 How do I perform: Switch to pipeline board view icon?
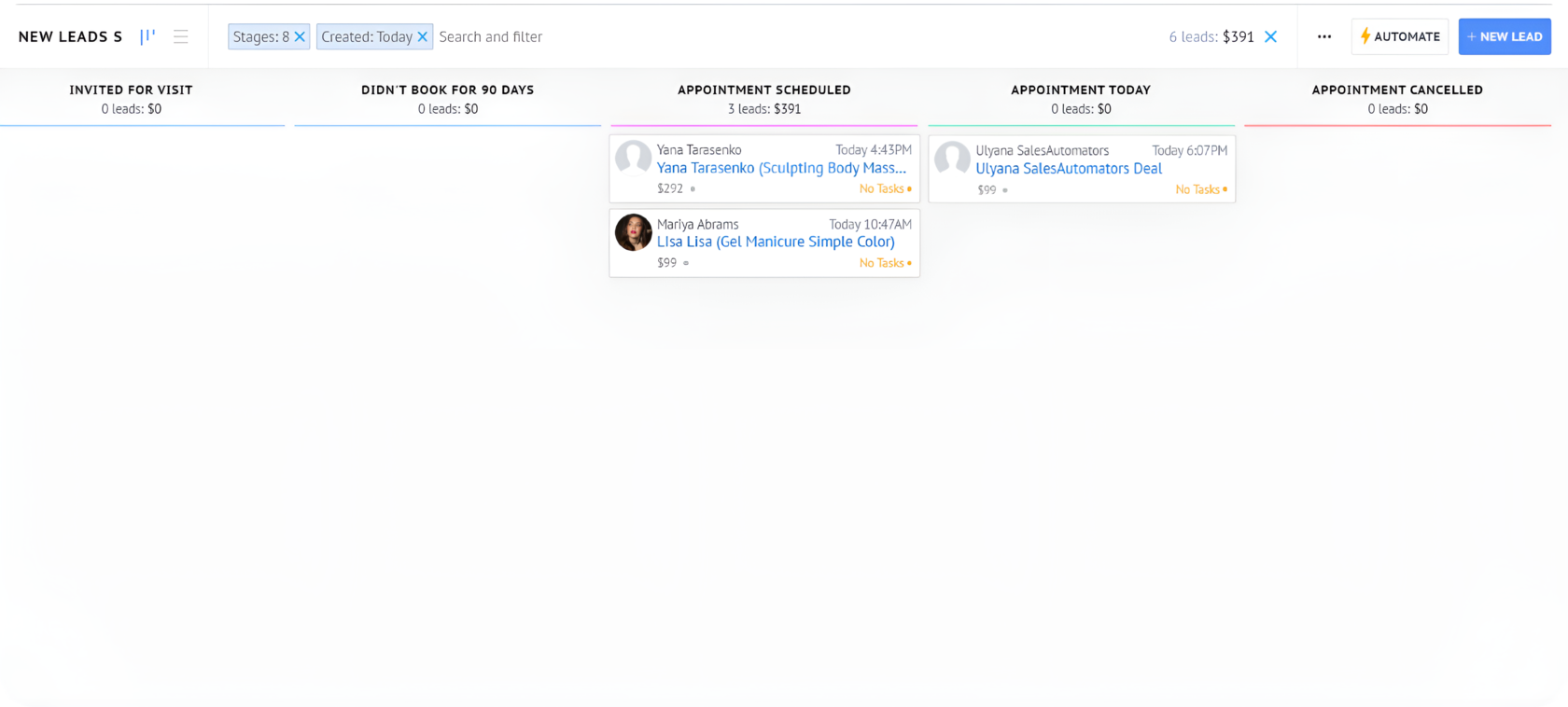tap(147, 36)
